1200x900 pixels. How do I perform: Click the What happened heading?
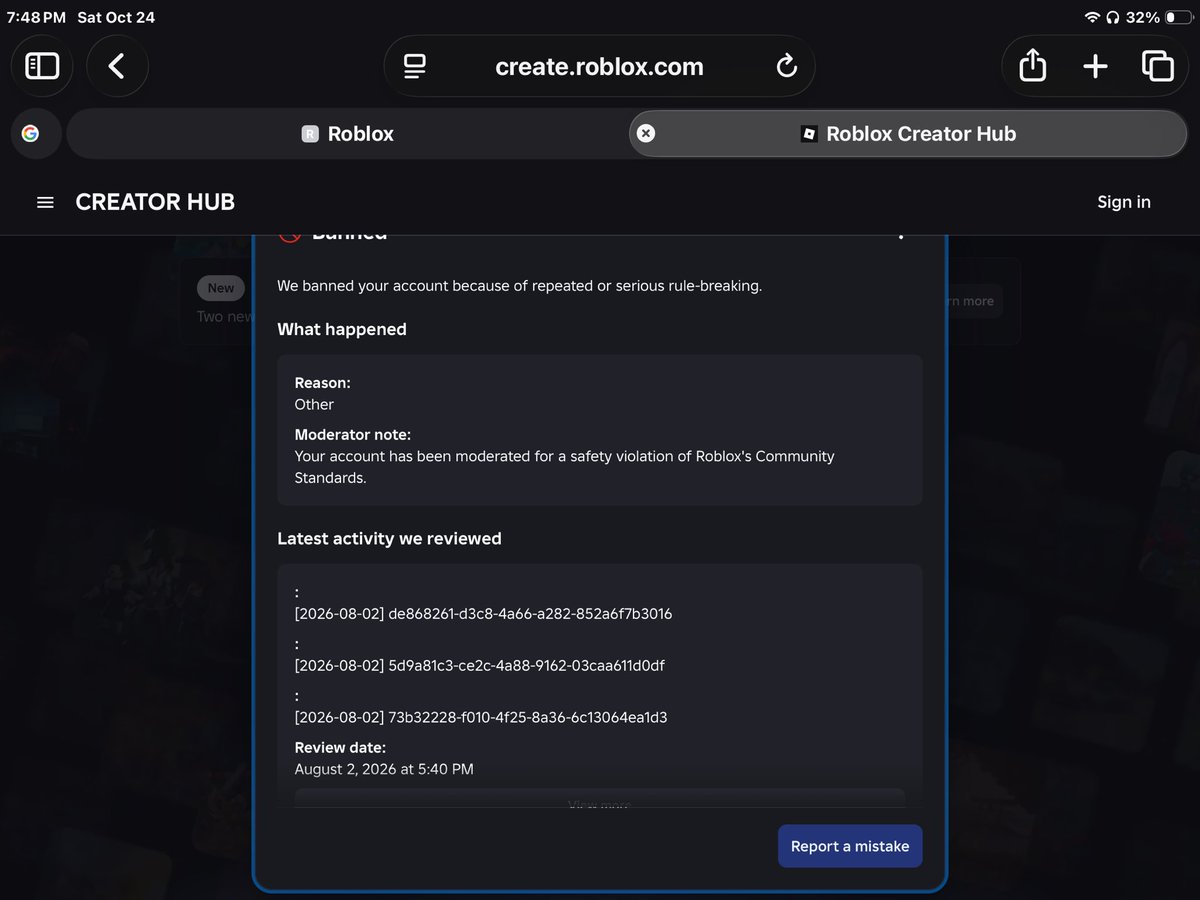(342, 329)
